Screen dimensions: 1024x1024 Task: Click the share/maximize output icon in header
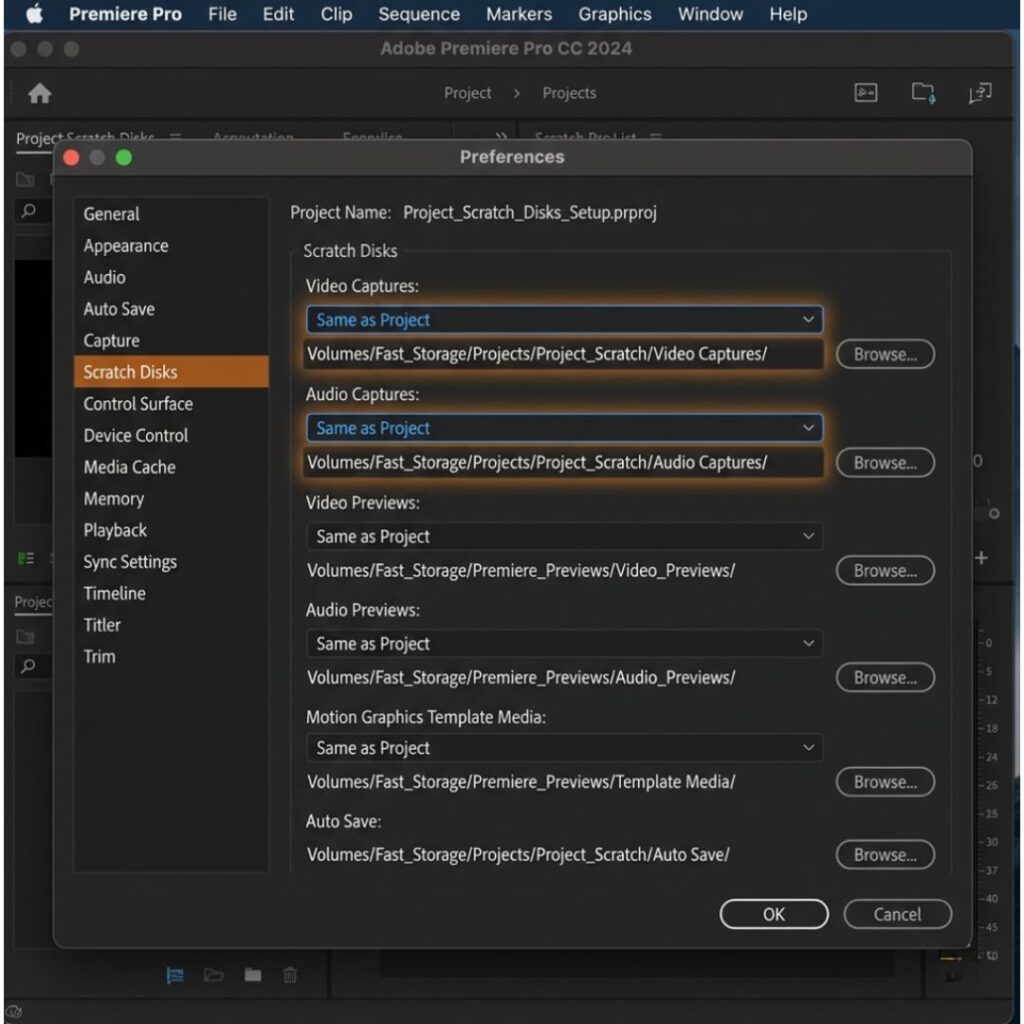point(980,93)
